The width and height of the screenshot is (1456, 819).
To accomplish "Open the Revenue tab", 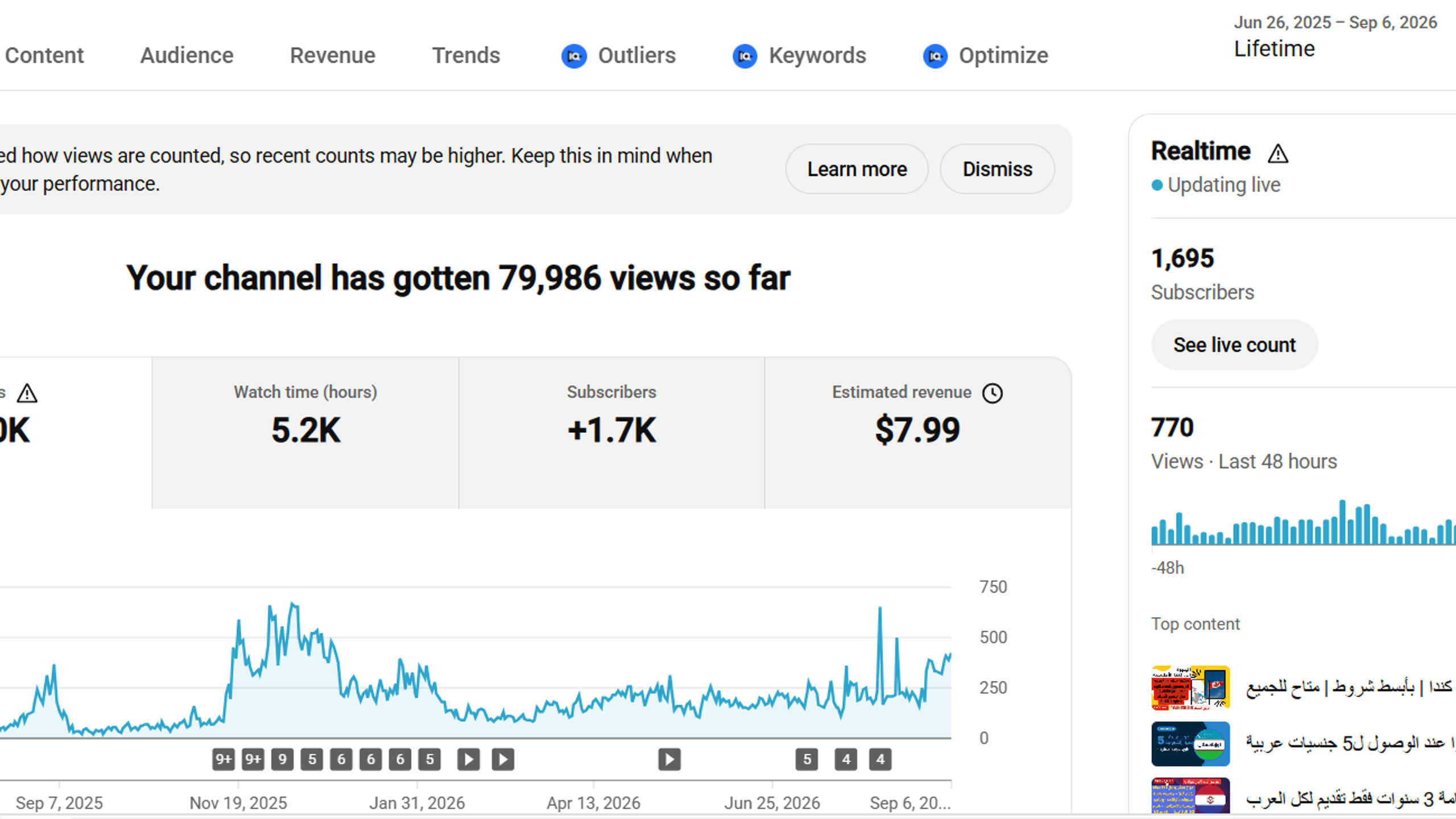I will point(333,56).
